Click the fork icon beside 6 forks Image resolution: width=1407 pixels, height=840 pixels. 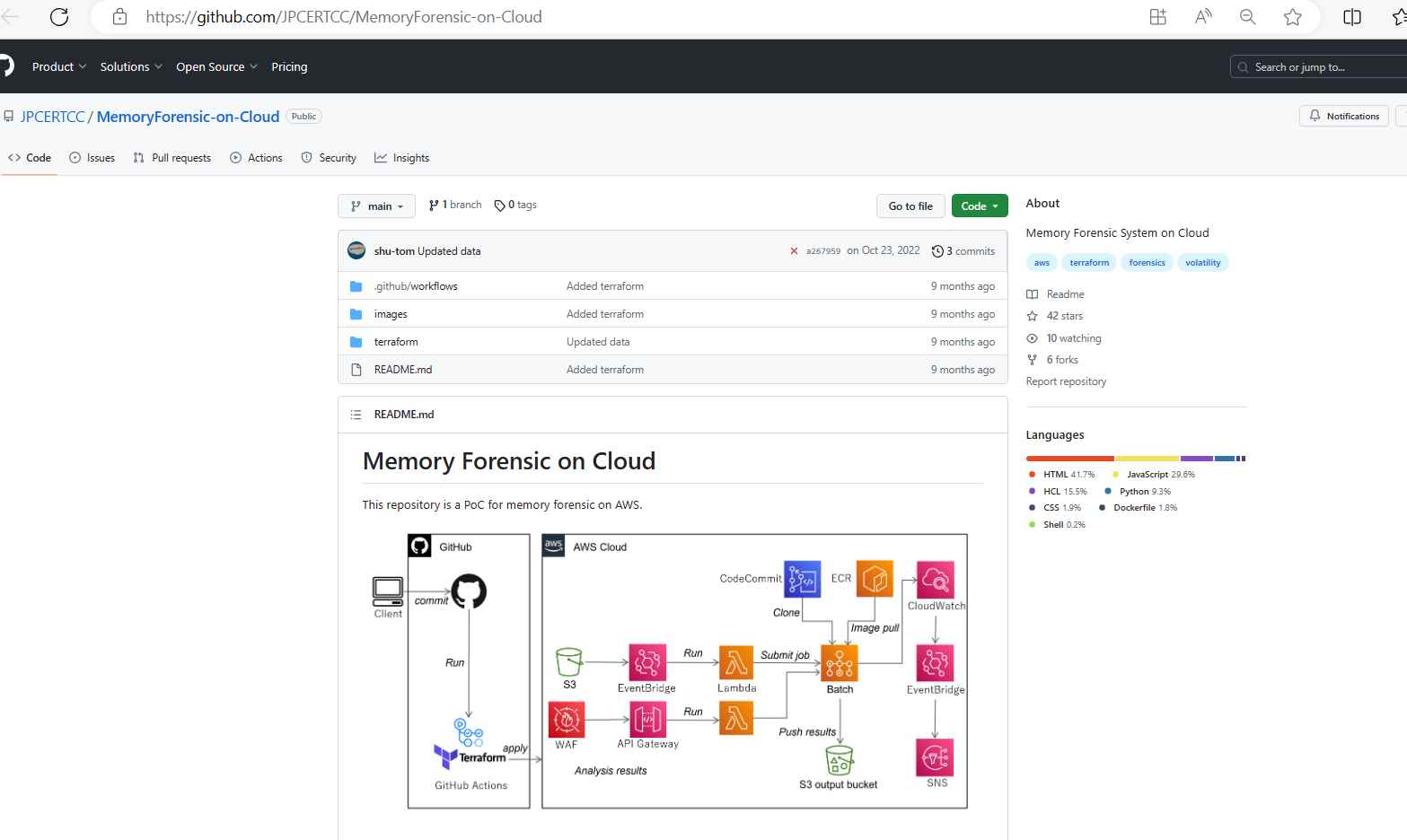click(1032, 359)
